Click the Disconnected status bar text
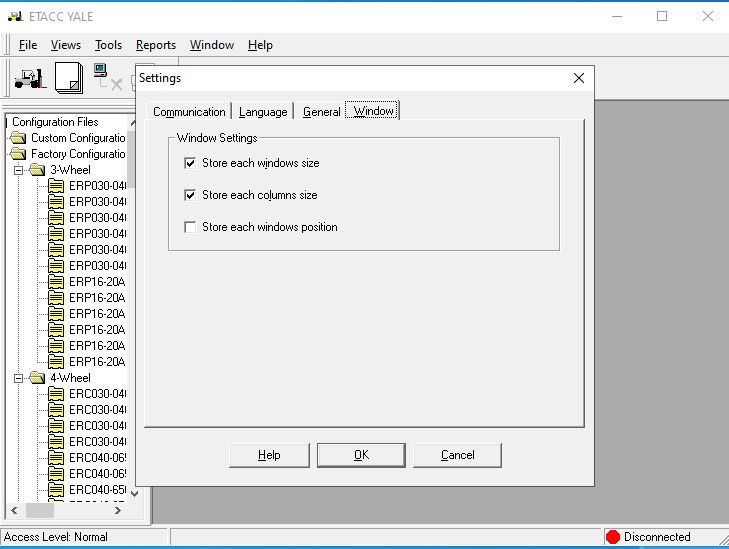Viewport: 729px width, 549px height. coord(657,537)
